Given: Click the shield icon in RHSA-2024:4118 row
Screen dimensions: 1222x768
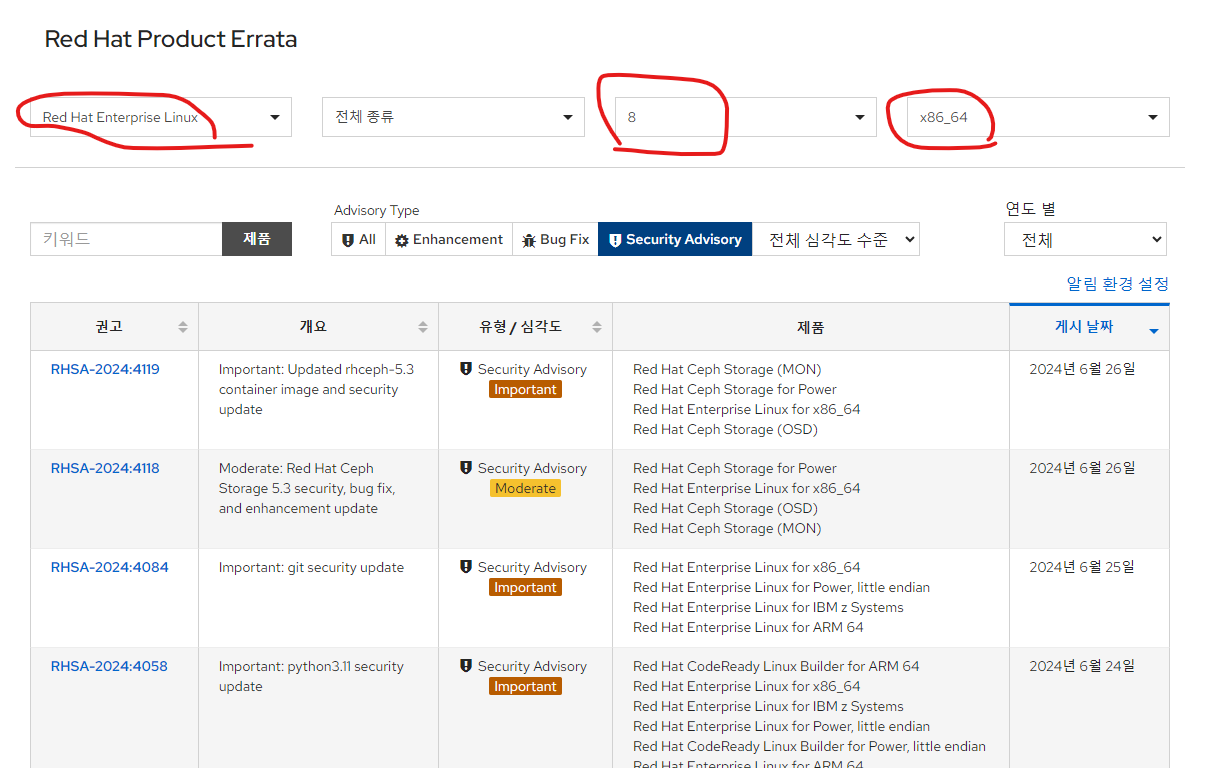Looking at the screenshot, I should (x=466, y=468).
